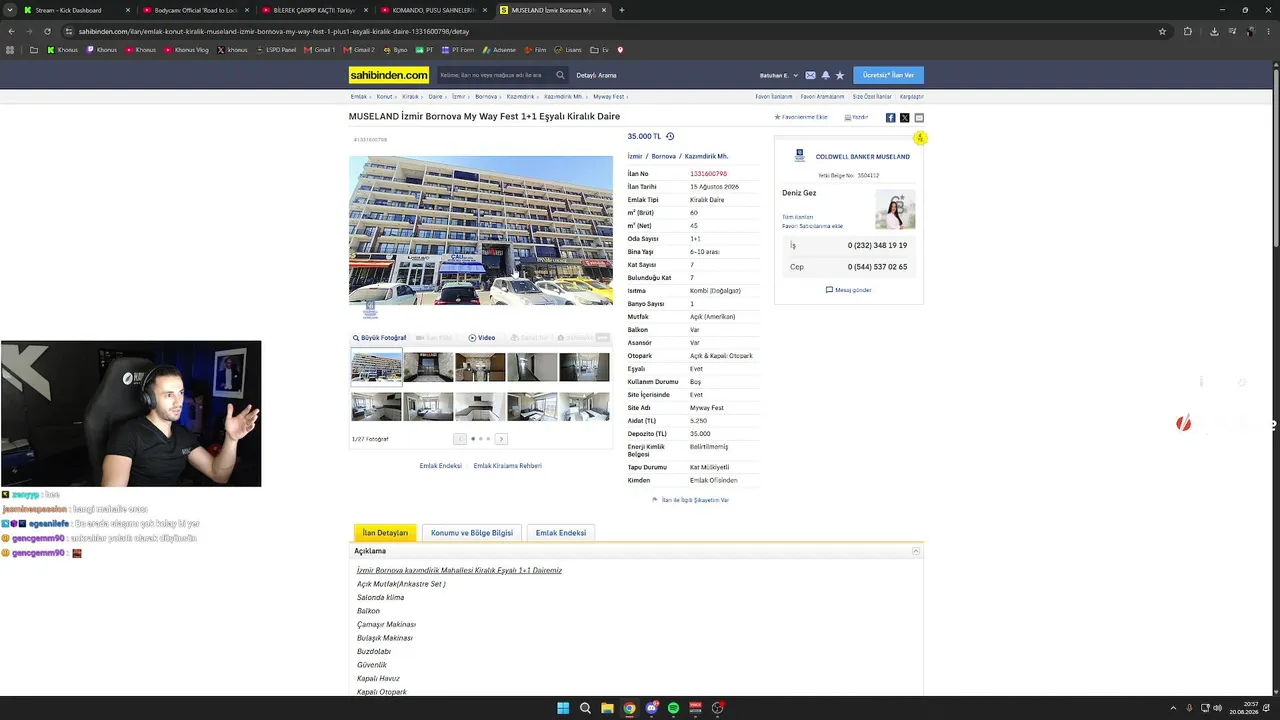Click the Kiralık breadcrumb link
The image size is (1280, 720).
(x=410, y=97)
